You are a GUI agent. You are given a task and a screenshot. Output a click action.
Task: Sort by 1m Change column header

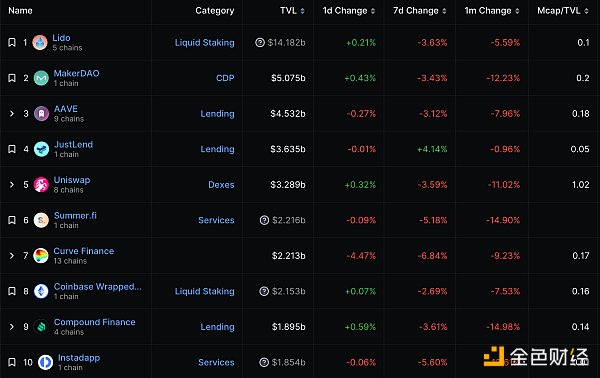(492, 11)
